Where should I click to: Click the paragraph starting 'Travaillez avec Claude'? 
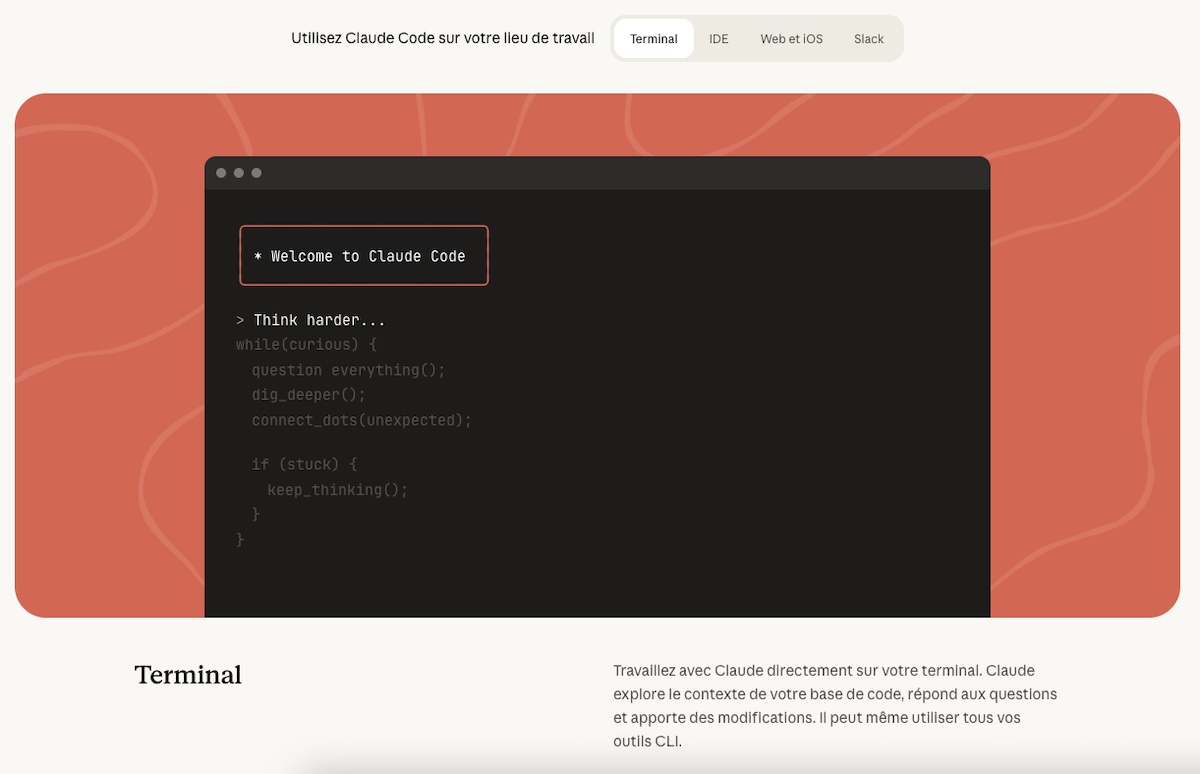(x=835, y=706)
